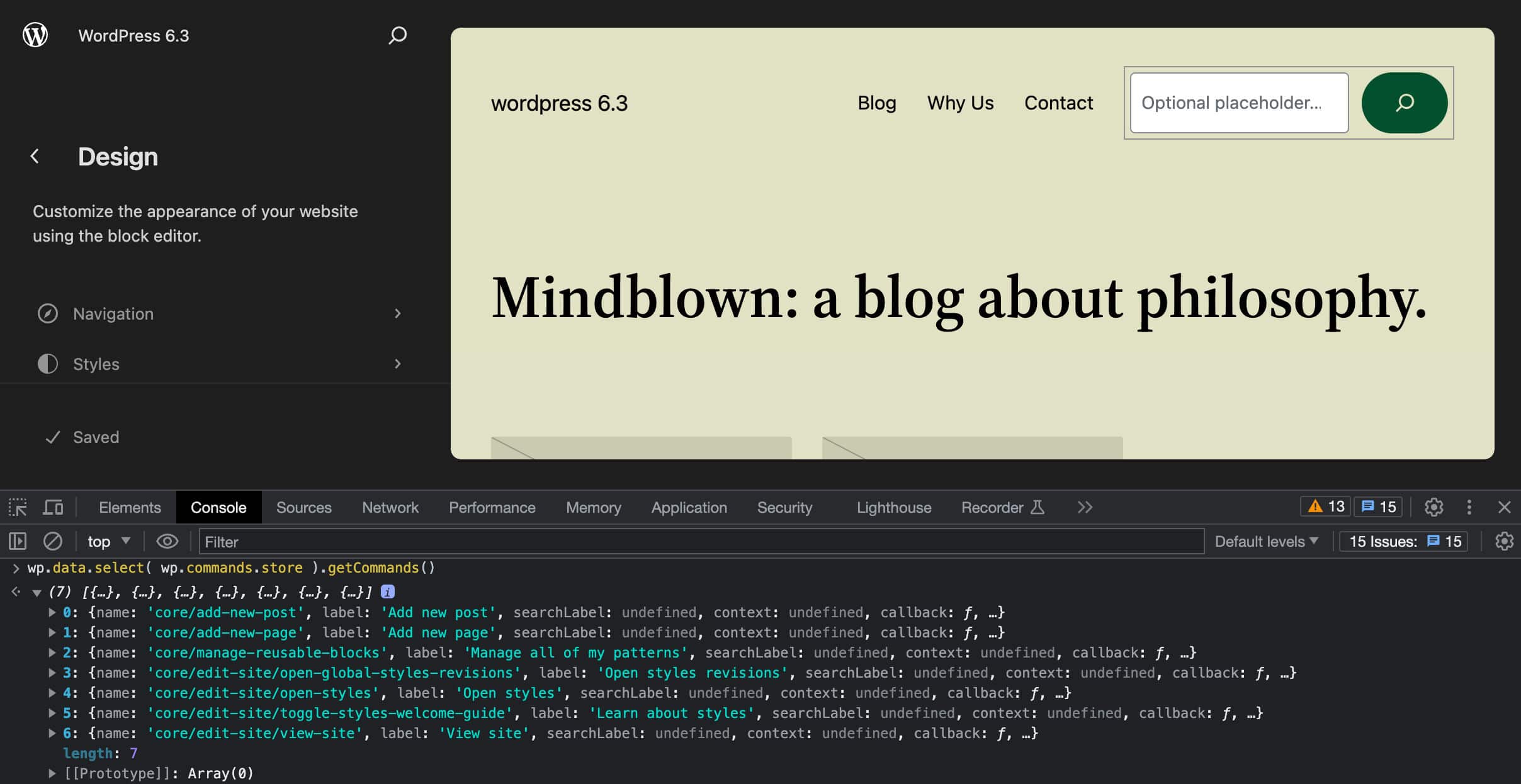
Task: Switch to the Lighthouse tab
Action: pos(893,507)
